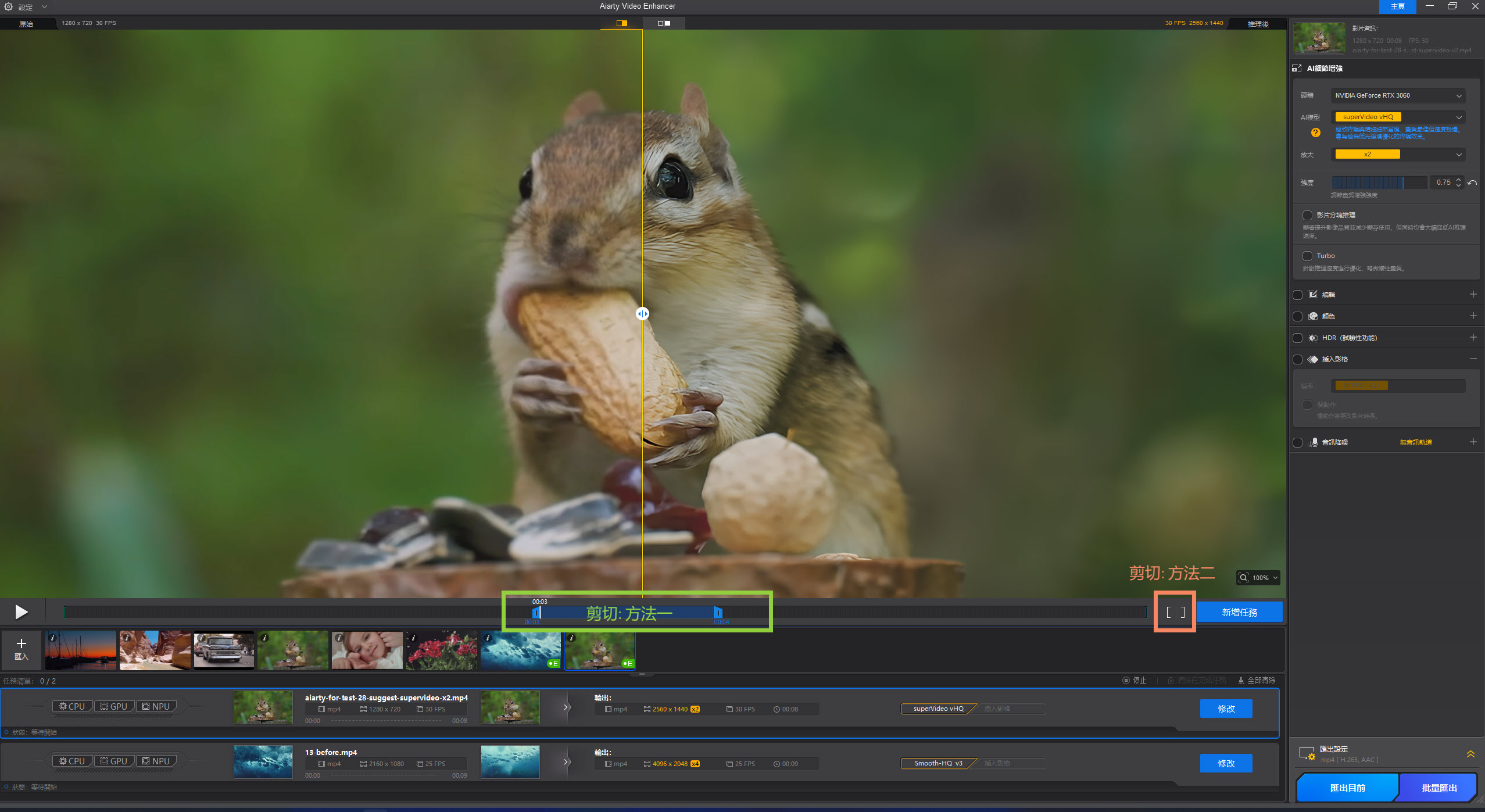Click the plus import media button

tap(22, 649)
